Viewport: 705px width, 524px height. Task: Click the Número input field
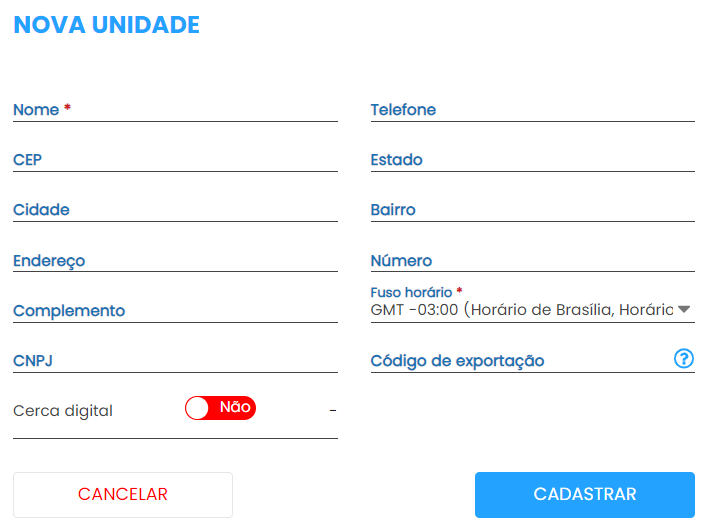click(x=532, y=261)
